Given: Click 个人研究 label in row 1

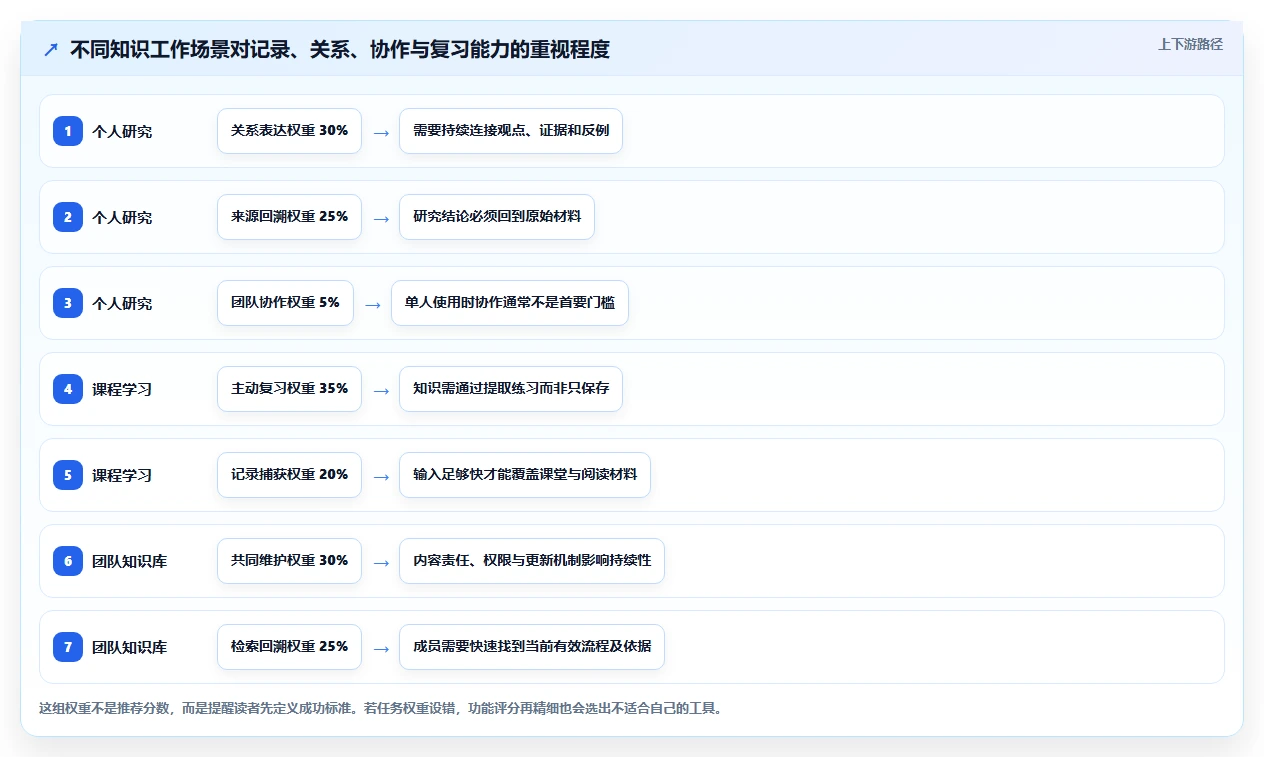Looking at the screenshot, I should (x=122, y=131).
